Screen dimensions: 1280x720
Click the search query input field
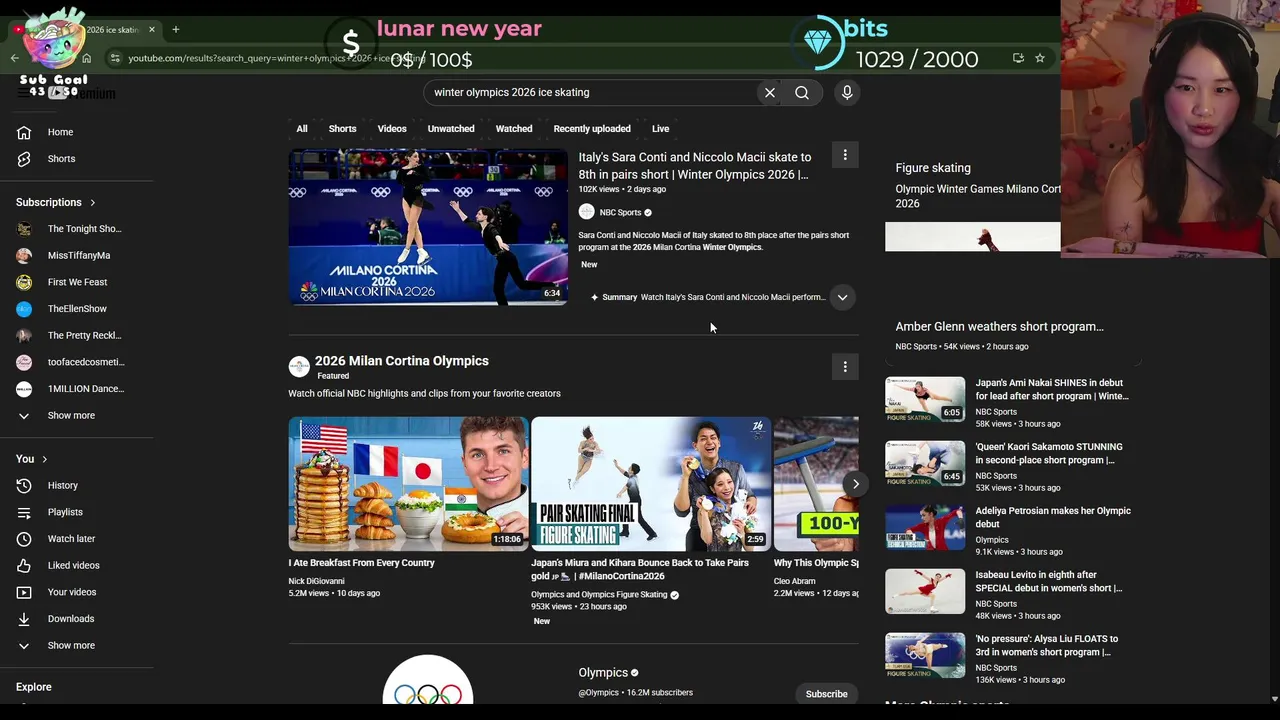coord(590,92)
